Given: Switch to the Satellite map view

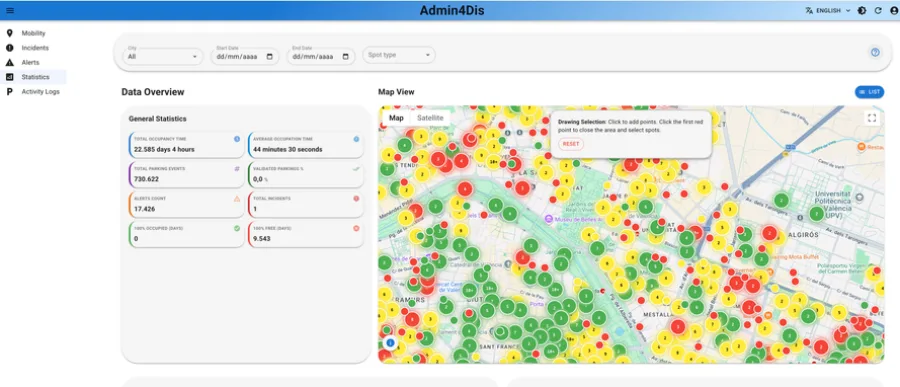Looking at the screenshot, I should (x=430, y=118).
